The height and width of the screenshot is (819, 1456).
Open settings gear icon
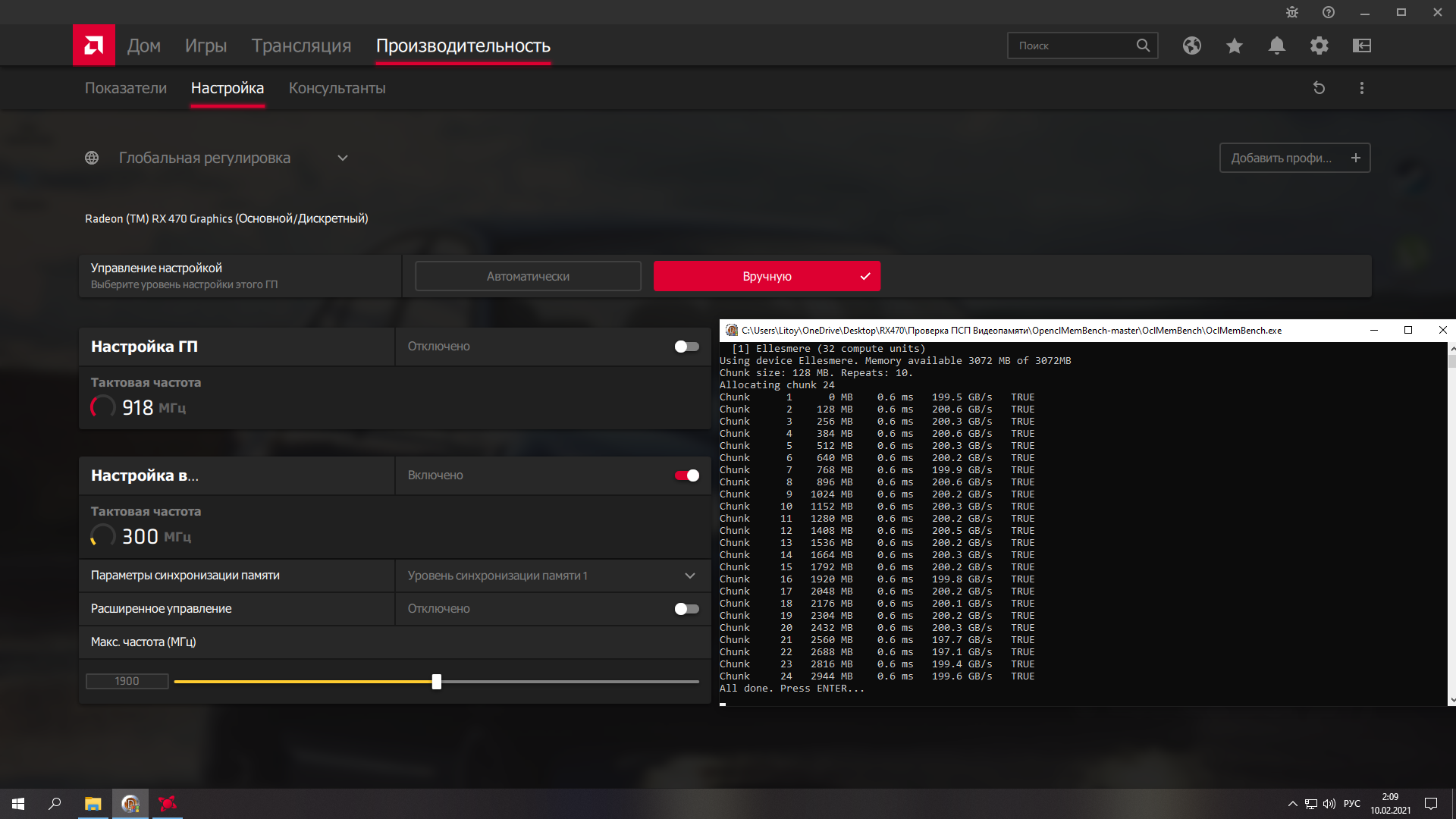click(x=1319, y=45)
